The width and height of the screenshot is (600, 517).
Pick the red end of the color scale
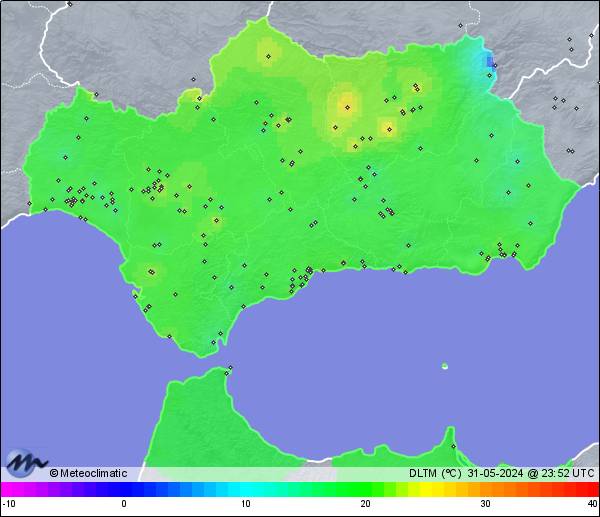593,489
